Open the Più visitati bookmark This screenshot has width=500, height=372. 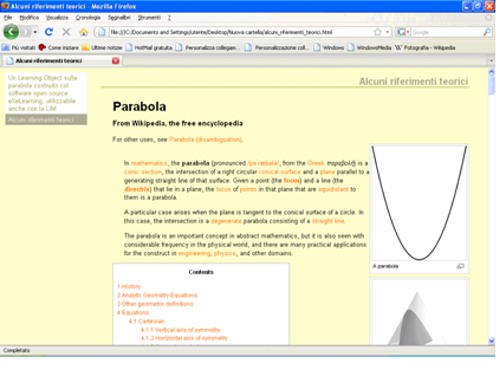coord(19,48)
